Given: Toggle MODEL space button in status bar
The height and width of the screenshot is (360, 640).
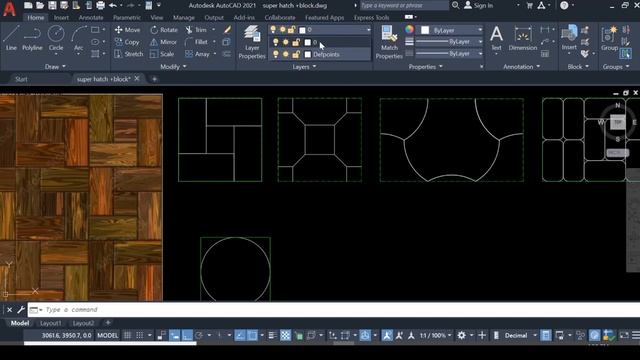Looking at the screenshot, I should coord(107,335).
